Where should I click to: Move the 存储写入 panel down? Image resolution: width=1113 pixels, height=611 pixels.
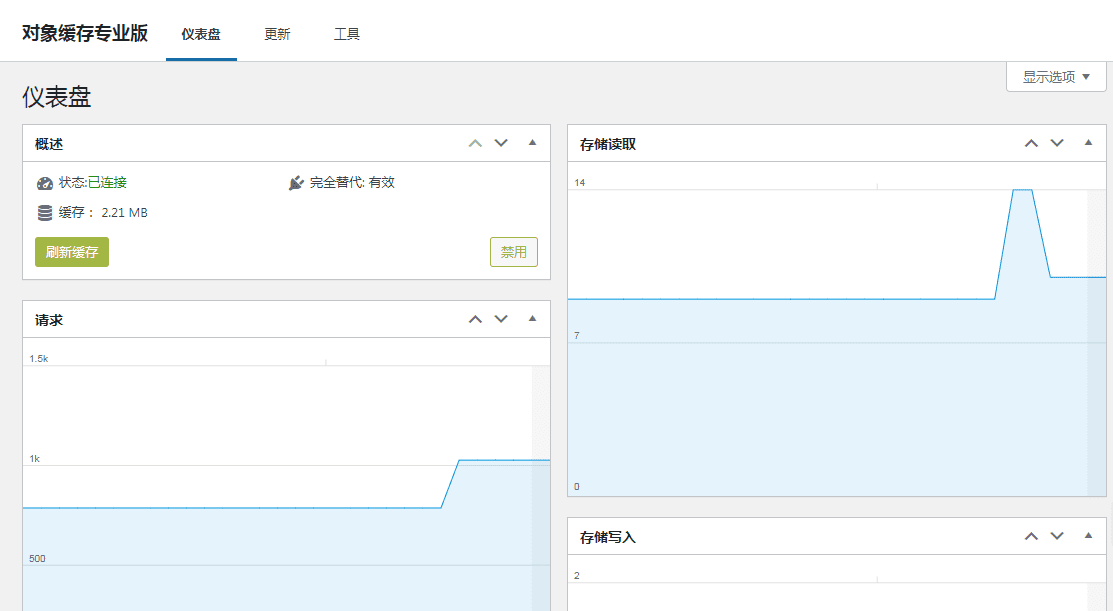pyautogui.click(x=1057, y=536)
